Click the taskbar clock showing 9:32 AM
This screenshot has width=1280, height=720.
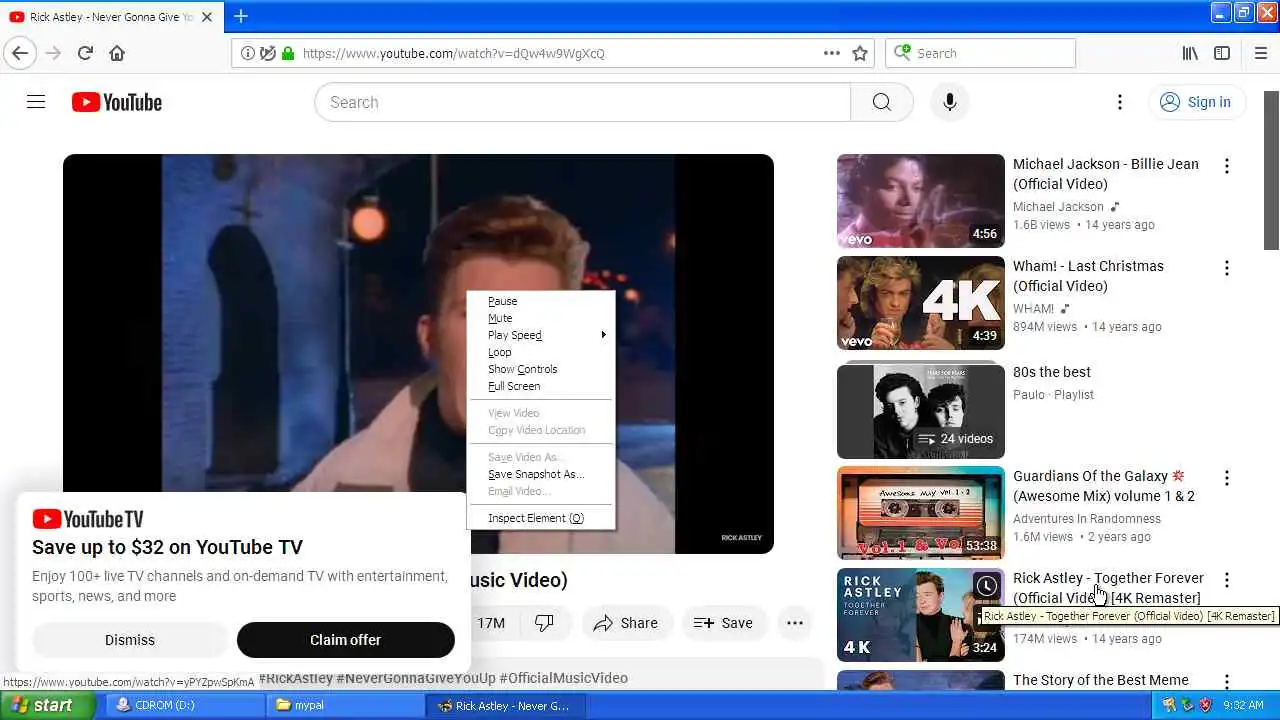1243,705
